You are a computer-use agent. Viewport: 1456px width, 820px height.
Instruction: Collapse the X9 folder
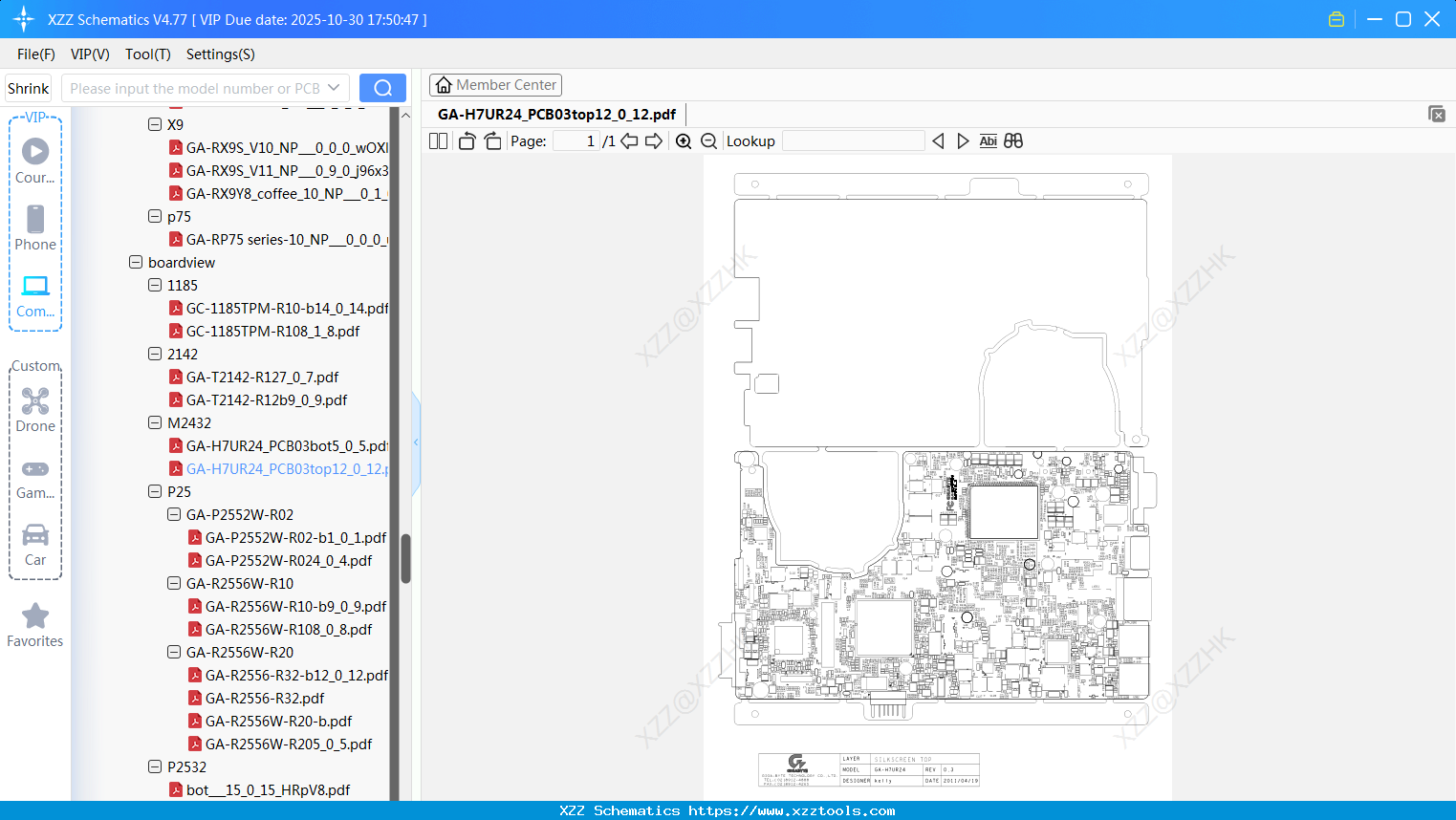coord(155,124)
